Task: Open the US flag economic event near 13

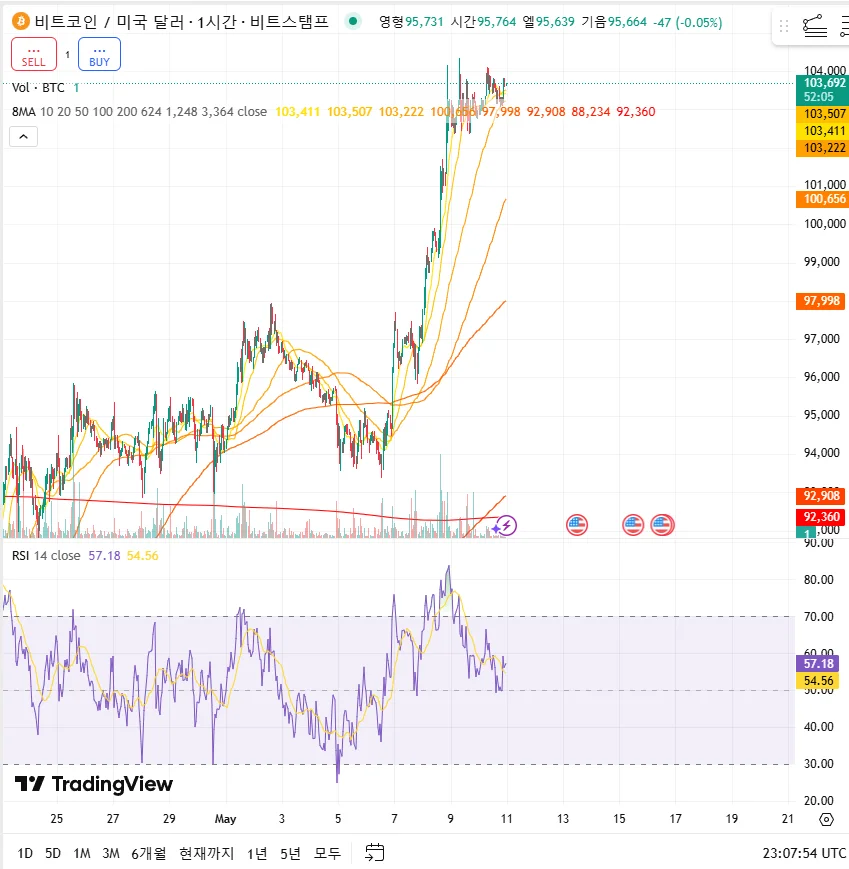Action: coord(577,525)
